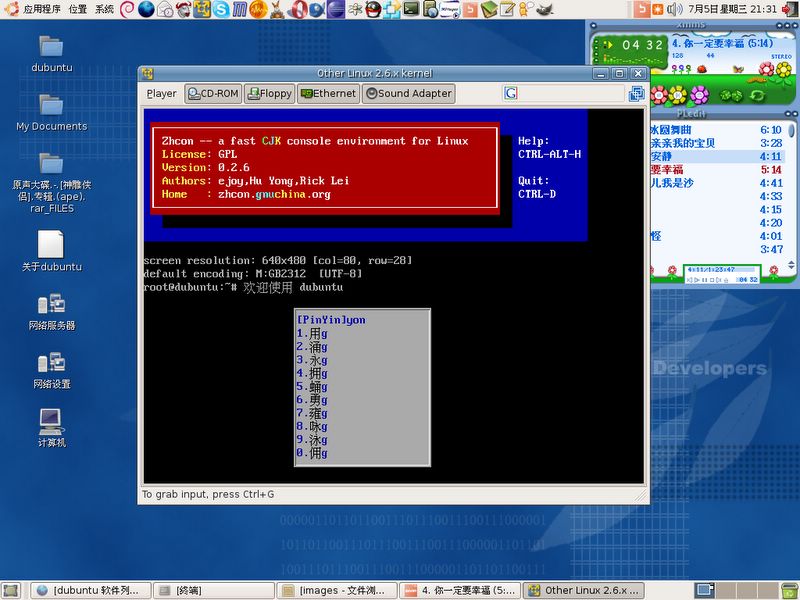Viewport: 800px width, 600px height.
Task: Click the yellow flower button in XMMS
Action: (x=679, y=95)
